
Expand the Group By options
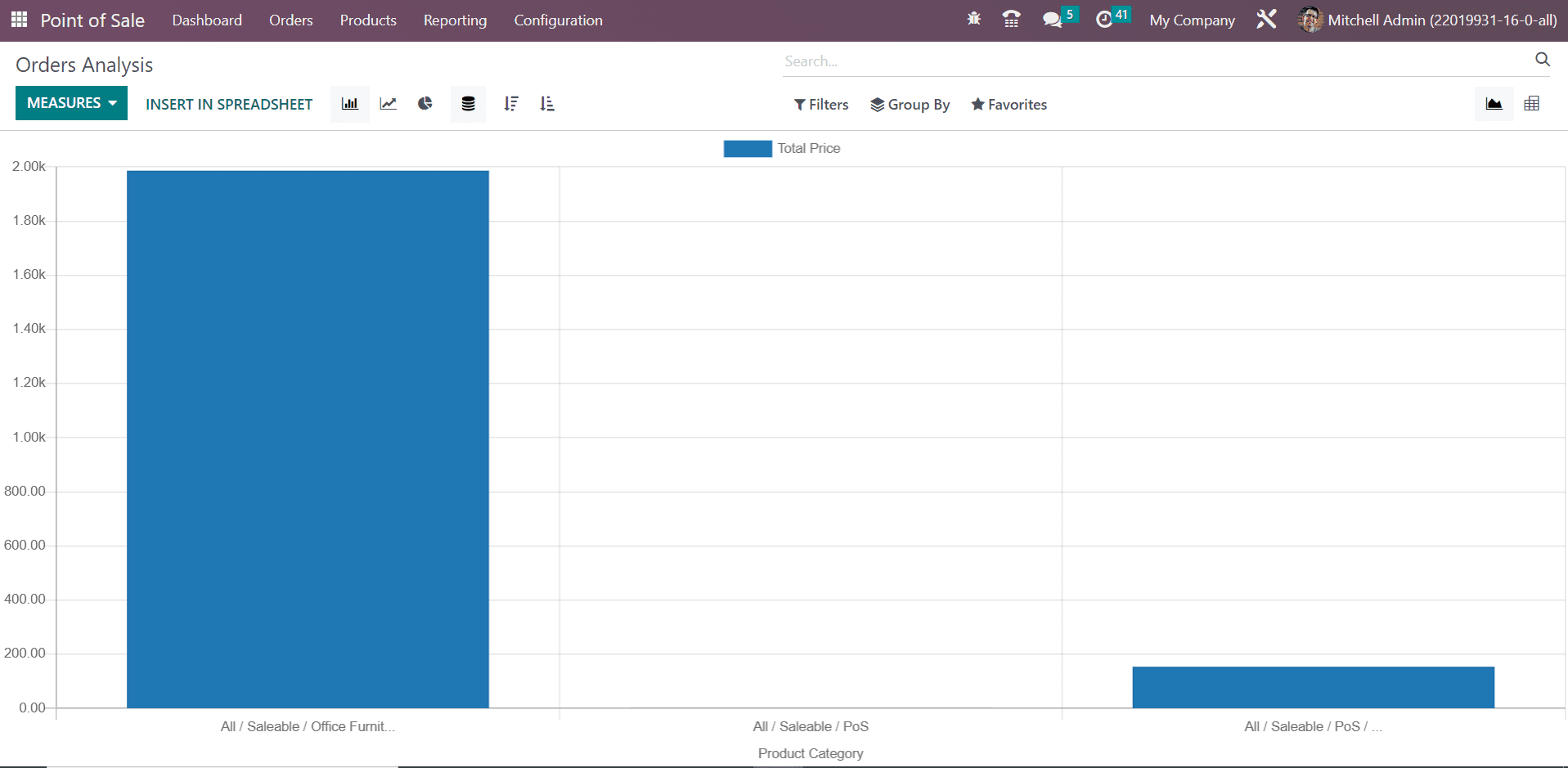(910, 105)
